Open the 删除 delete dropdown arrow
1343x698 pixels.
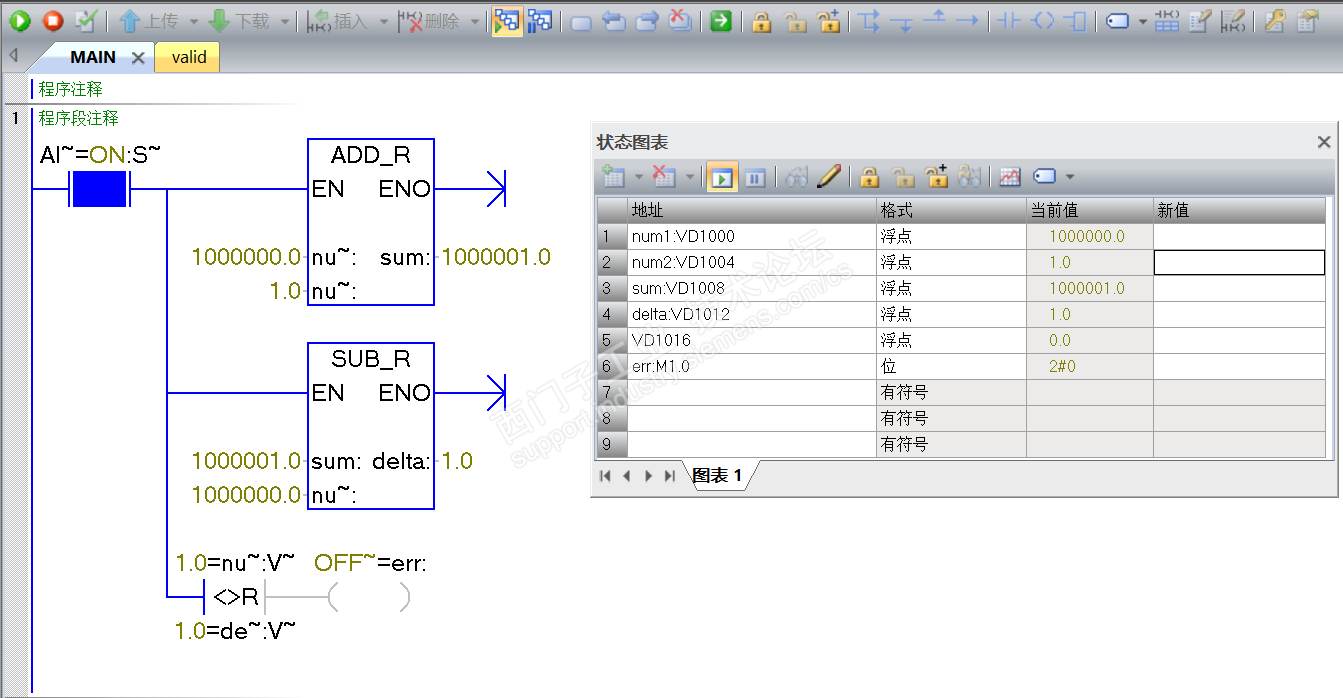[x=475, y=21]
